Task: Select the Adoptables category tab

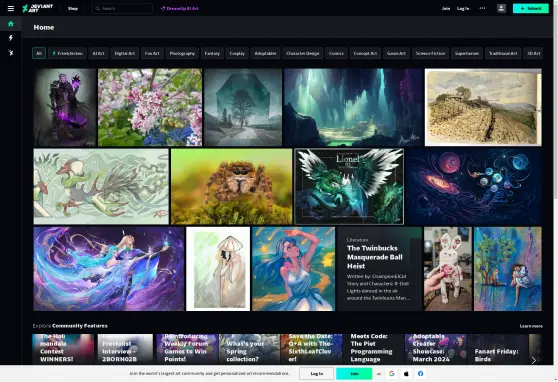Action: click(265, 53)
